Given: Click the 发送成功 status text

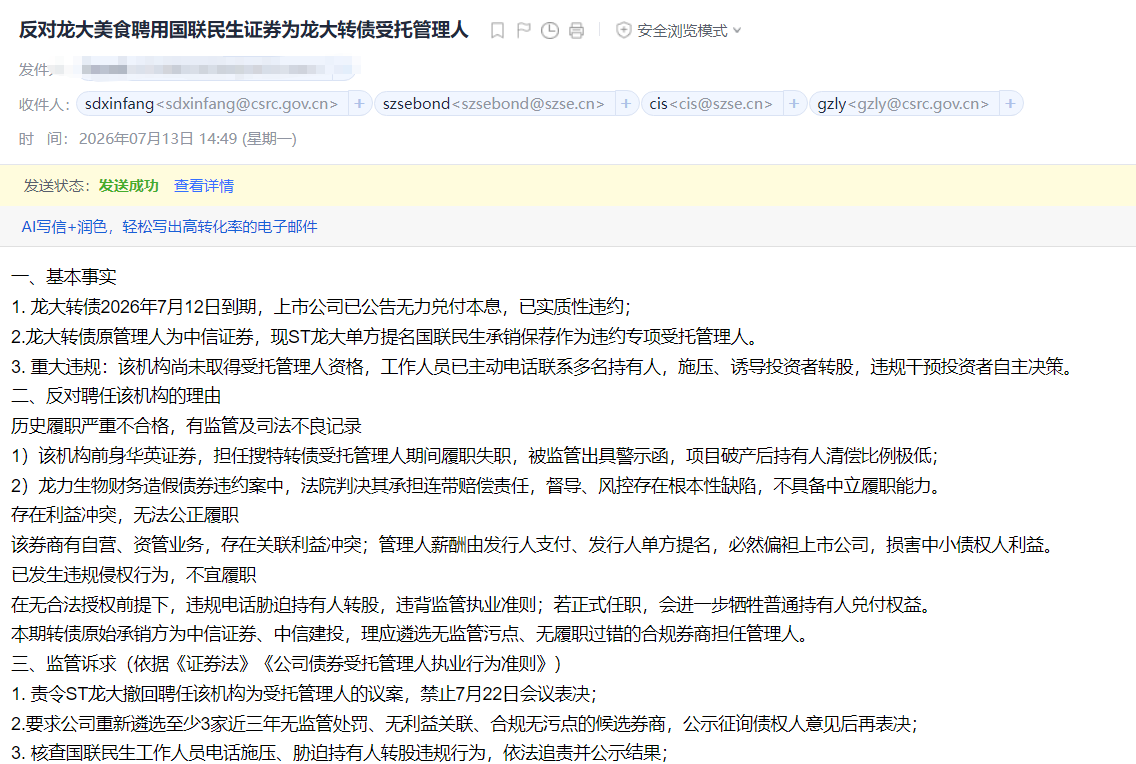Looking at the screenshot, I should (x=128, y=186).
